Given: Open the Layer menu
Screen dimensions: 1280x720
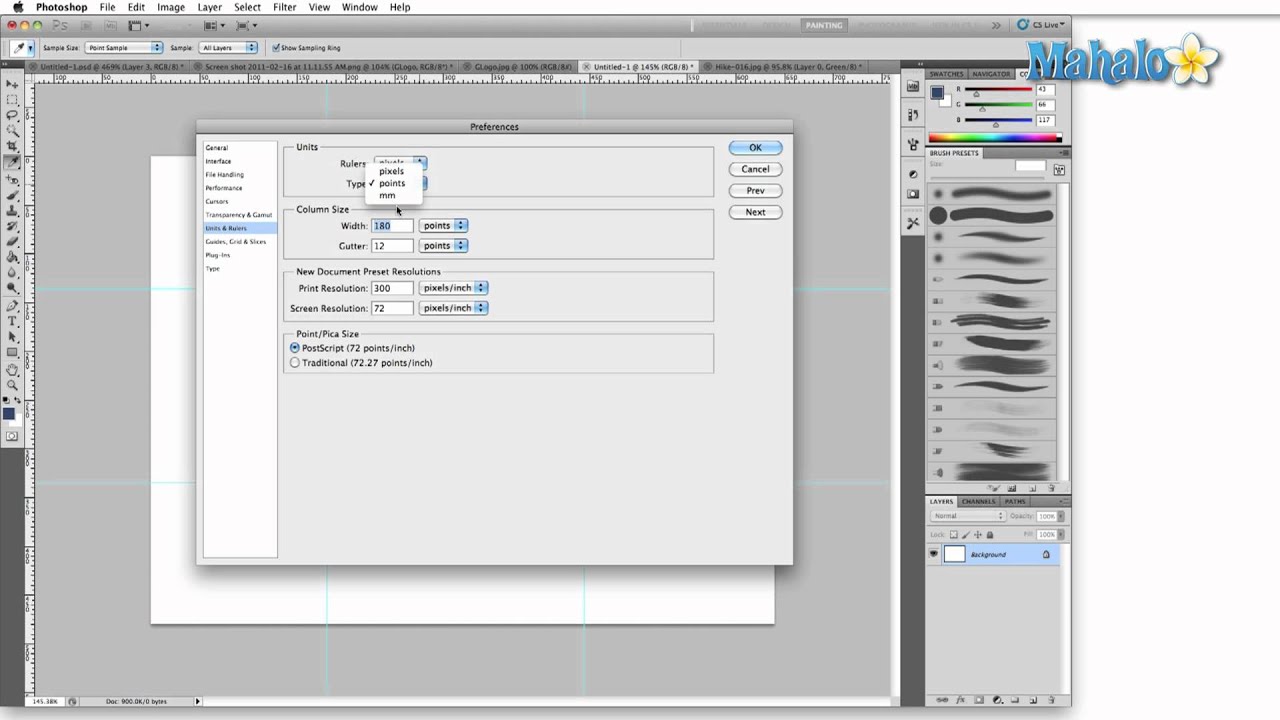Looking at the screenshot, I should [210, 7].
